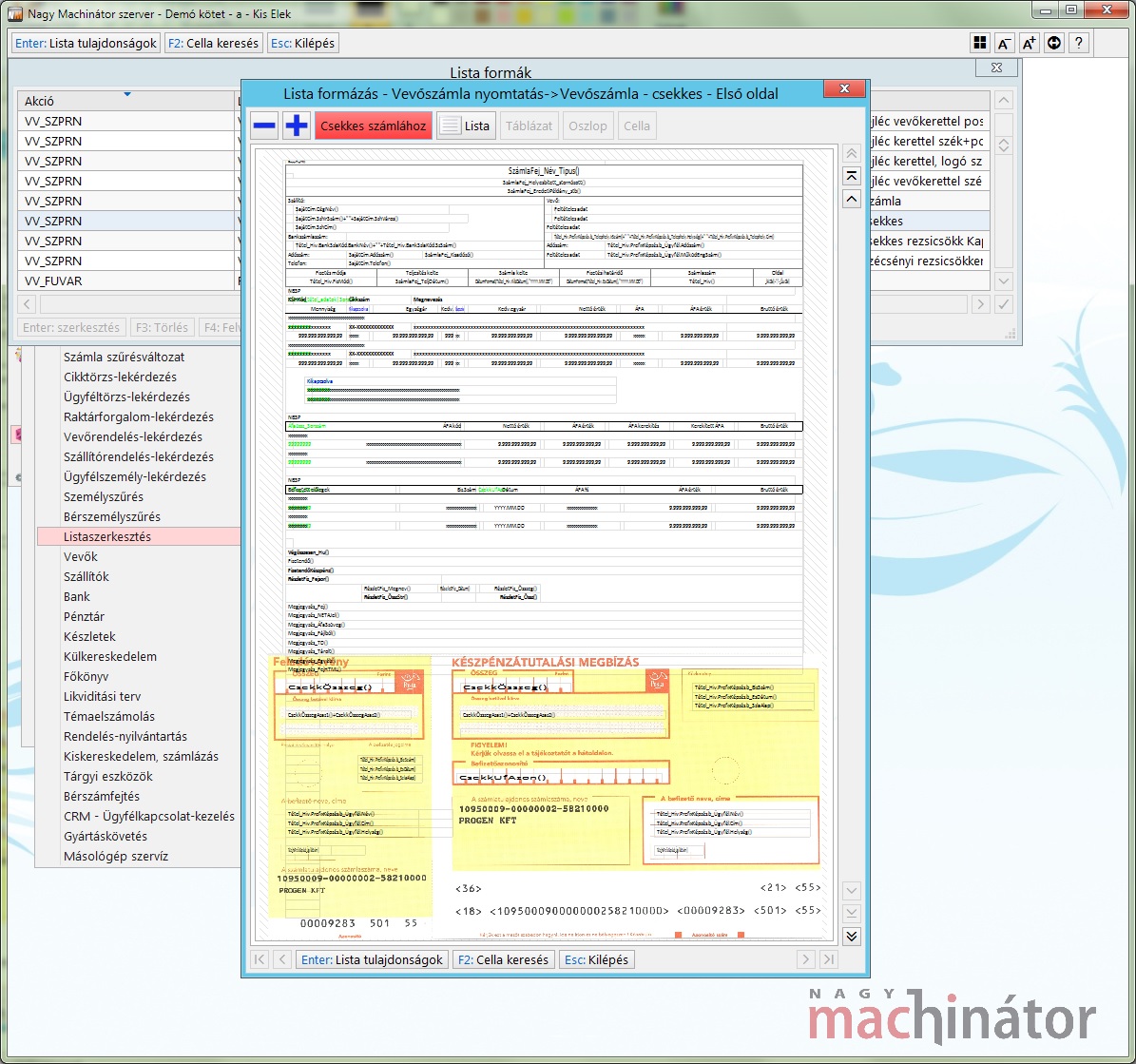Open Likviditási terv module
The height and width of the screenshot is (1064, 1136).
(102, 696)
